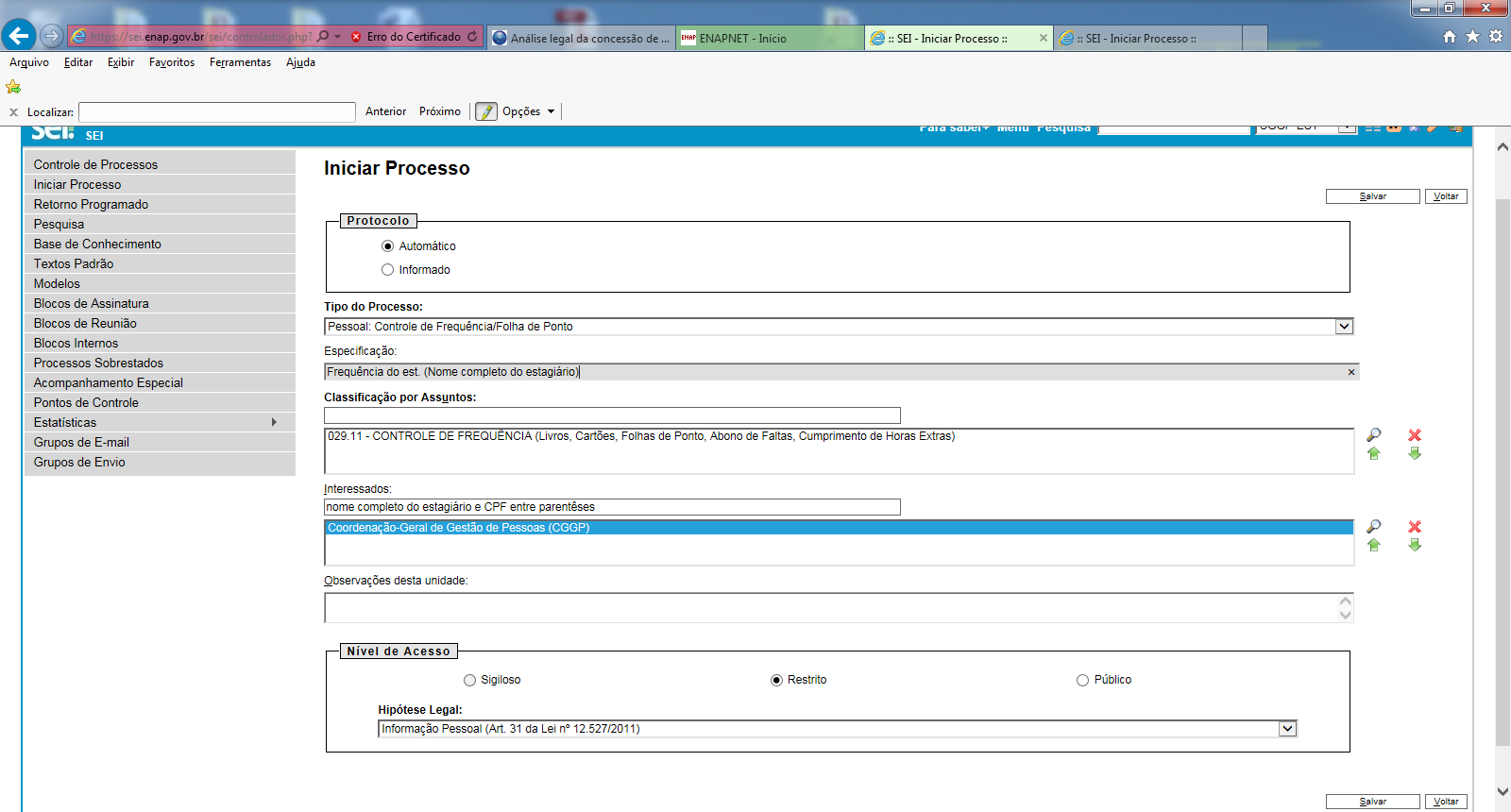This screenshot has height=812, width=1511.
Task: Click the Localizar search input field
Action: point(217,112)
